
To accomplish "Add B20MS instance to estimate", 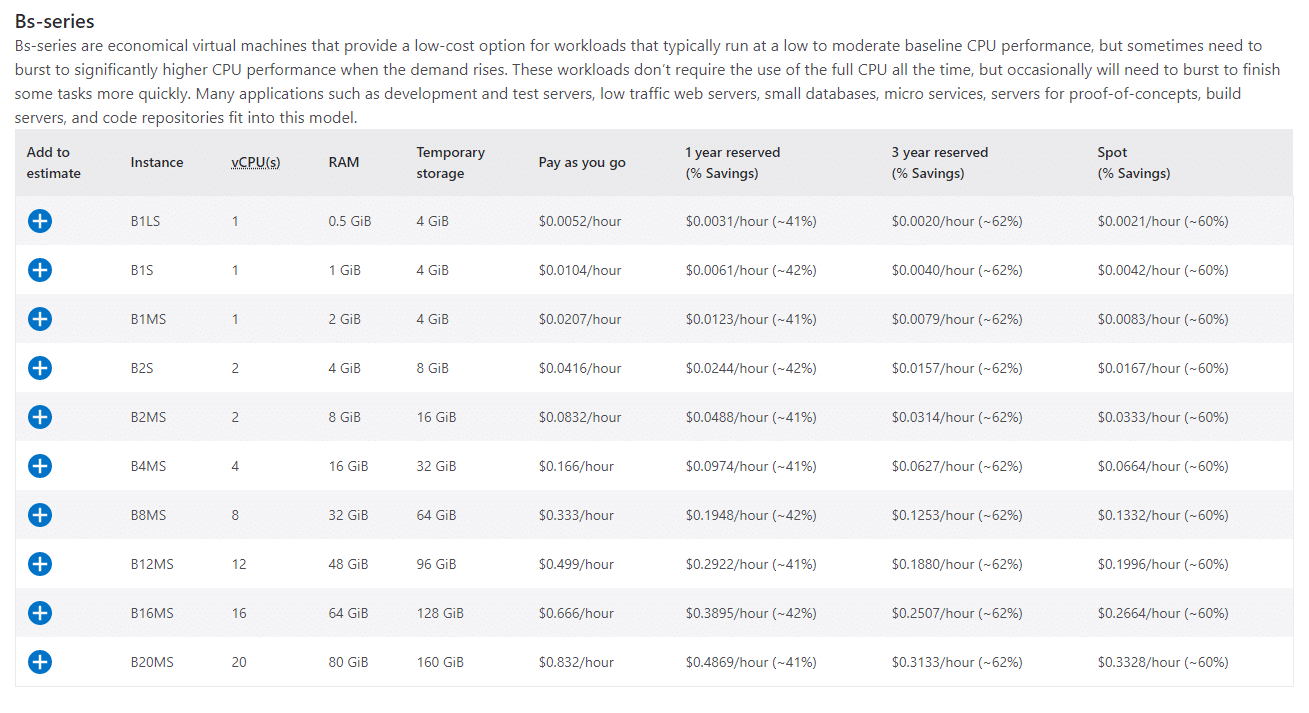I will [x=40, y=662].
